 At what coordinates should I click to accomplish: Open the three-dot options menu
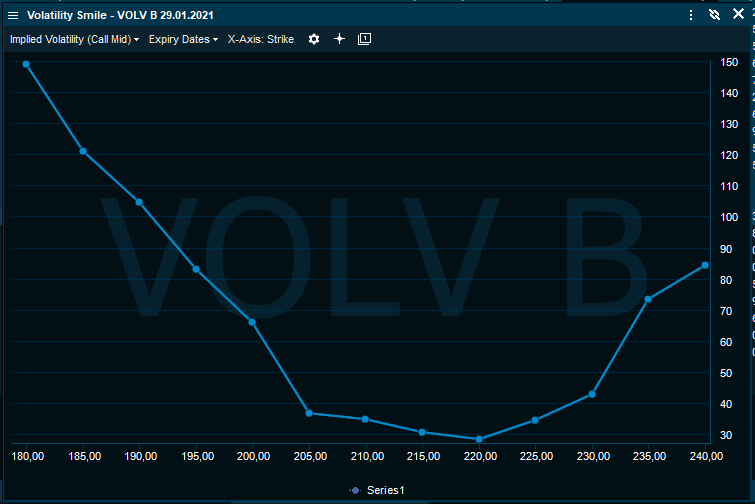coord(691,15)
